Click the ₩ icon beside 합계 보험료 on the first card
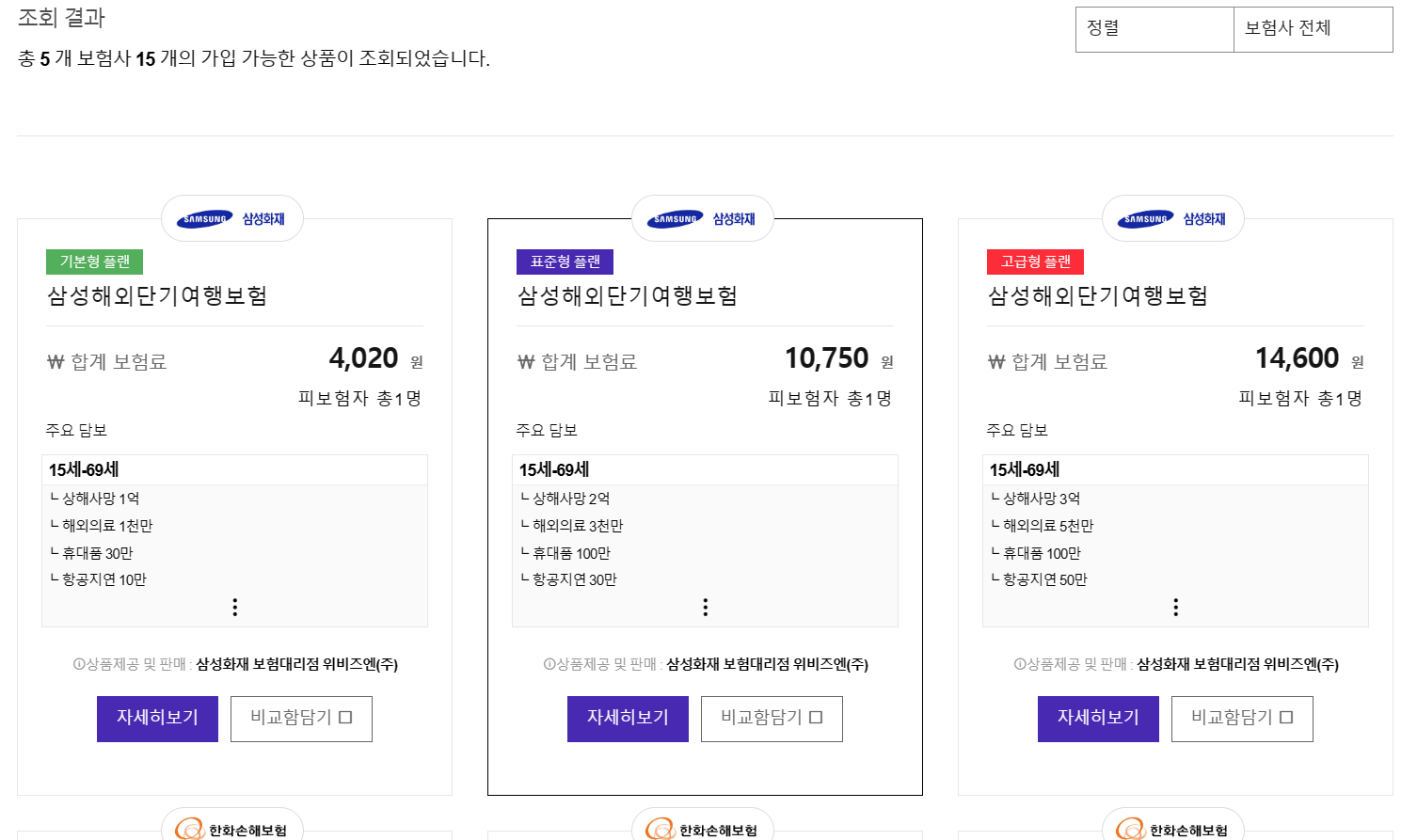This screenshot has width=1417, height=840. 56,360
